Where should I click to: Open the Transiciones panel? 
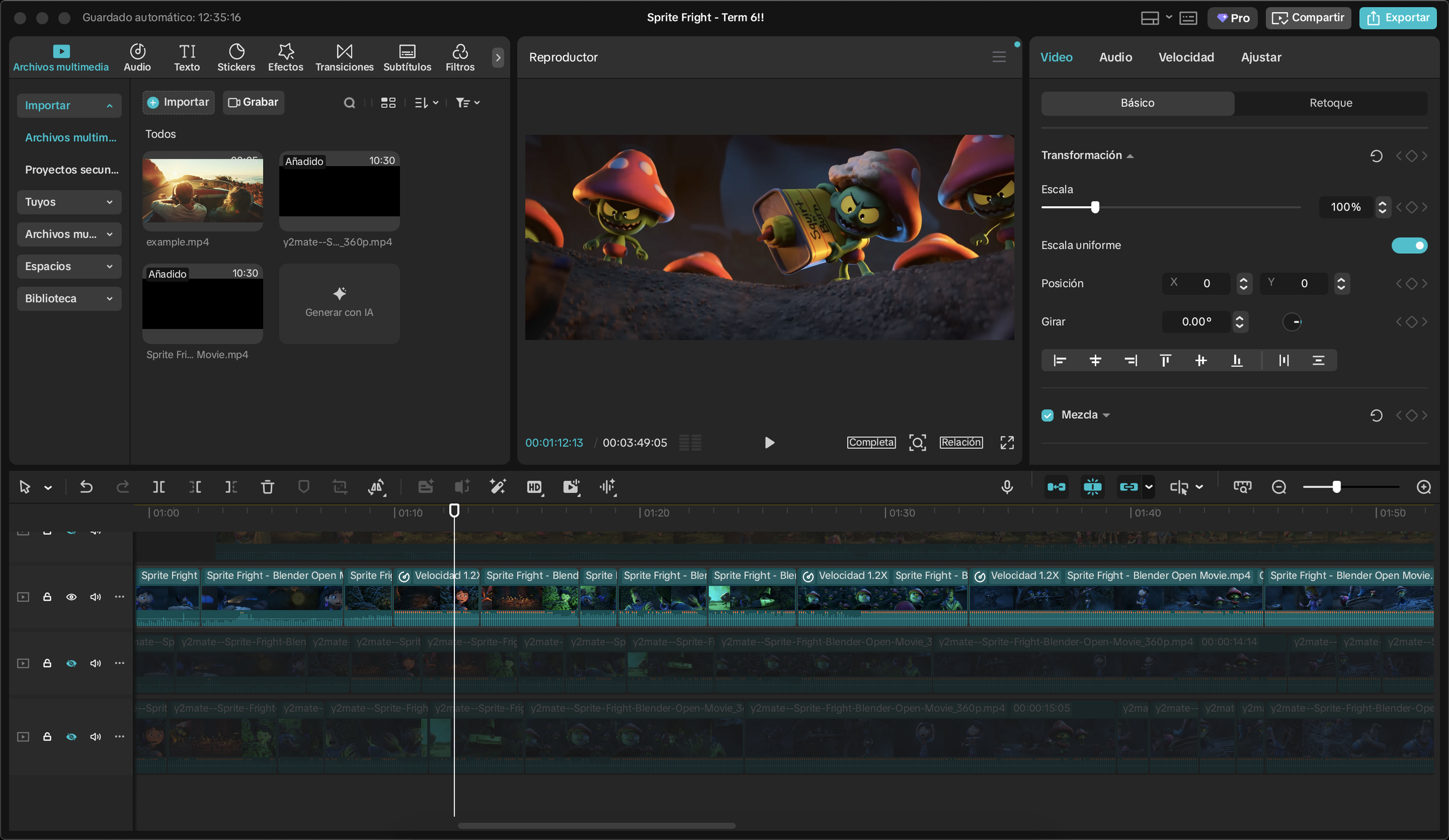[x=344, y=57]
